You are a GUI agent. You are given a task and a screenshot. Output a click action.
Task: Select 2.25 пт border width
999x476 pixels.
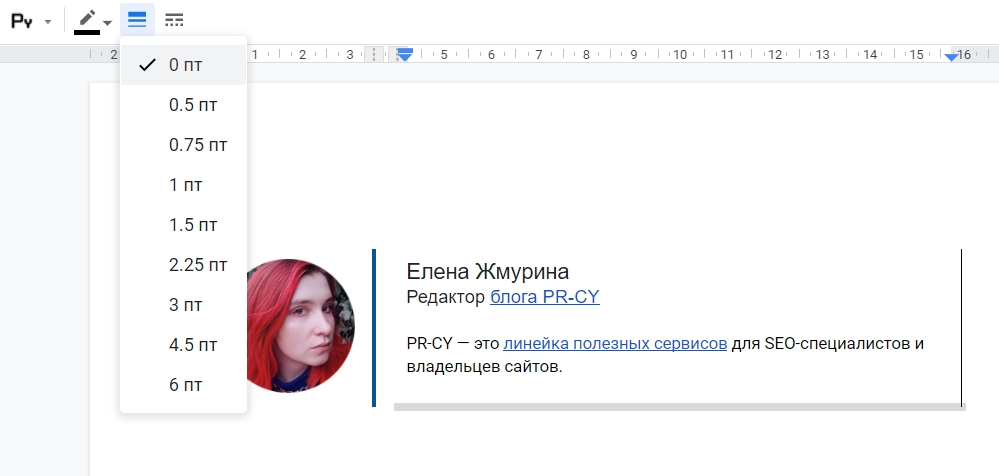pyautogui.click(x=183, y=265)
